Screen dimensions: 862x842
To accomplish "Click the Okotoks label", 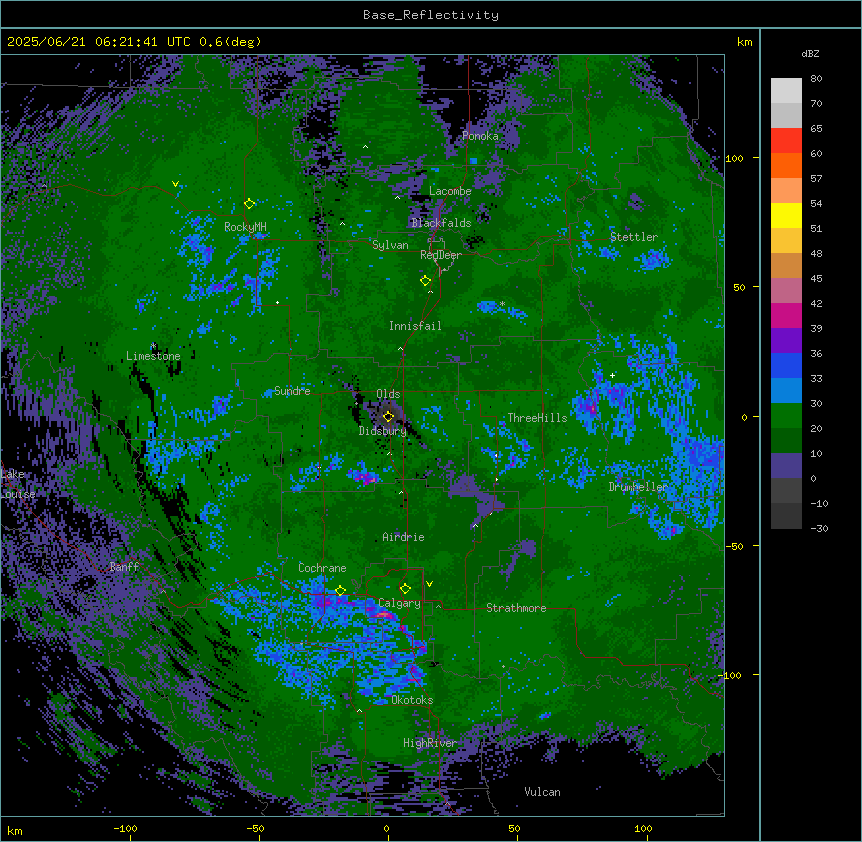I will 412,700.
